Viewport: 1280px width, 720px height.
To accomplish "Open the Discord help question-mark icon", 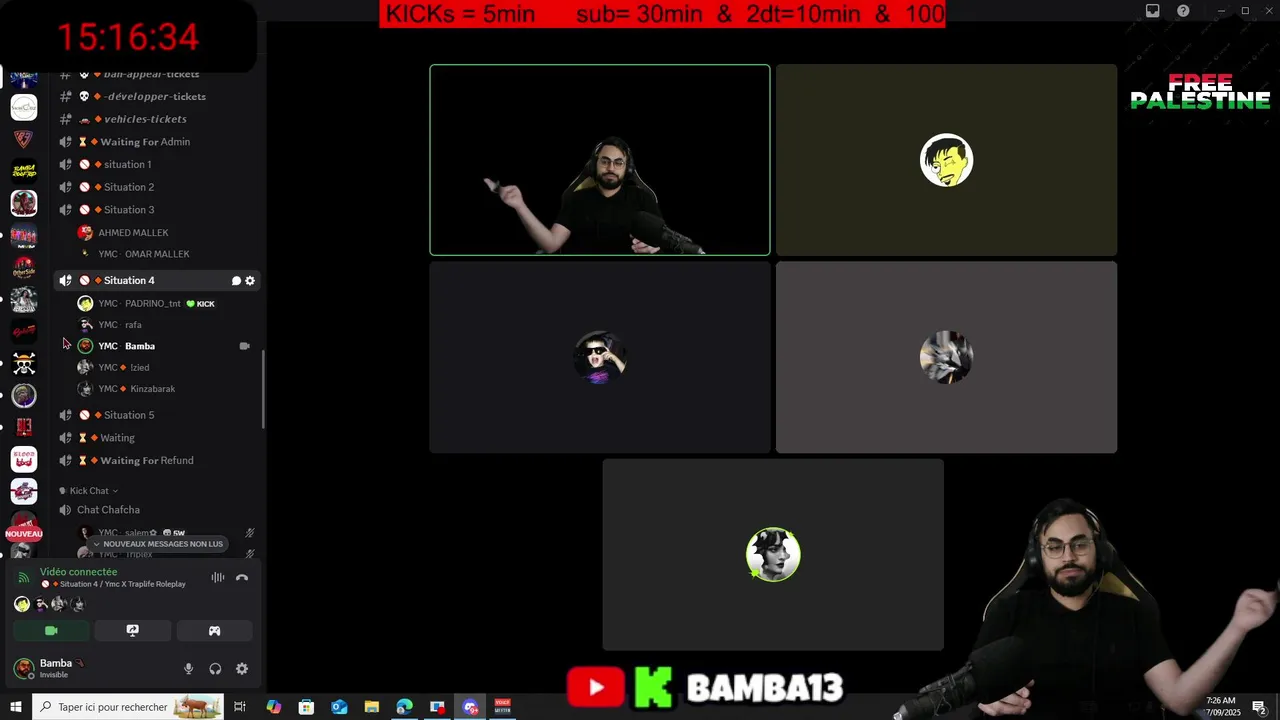I will coord(1183,11).
